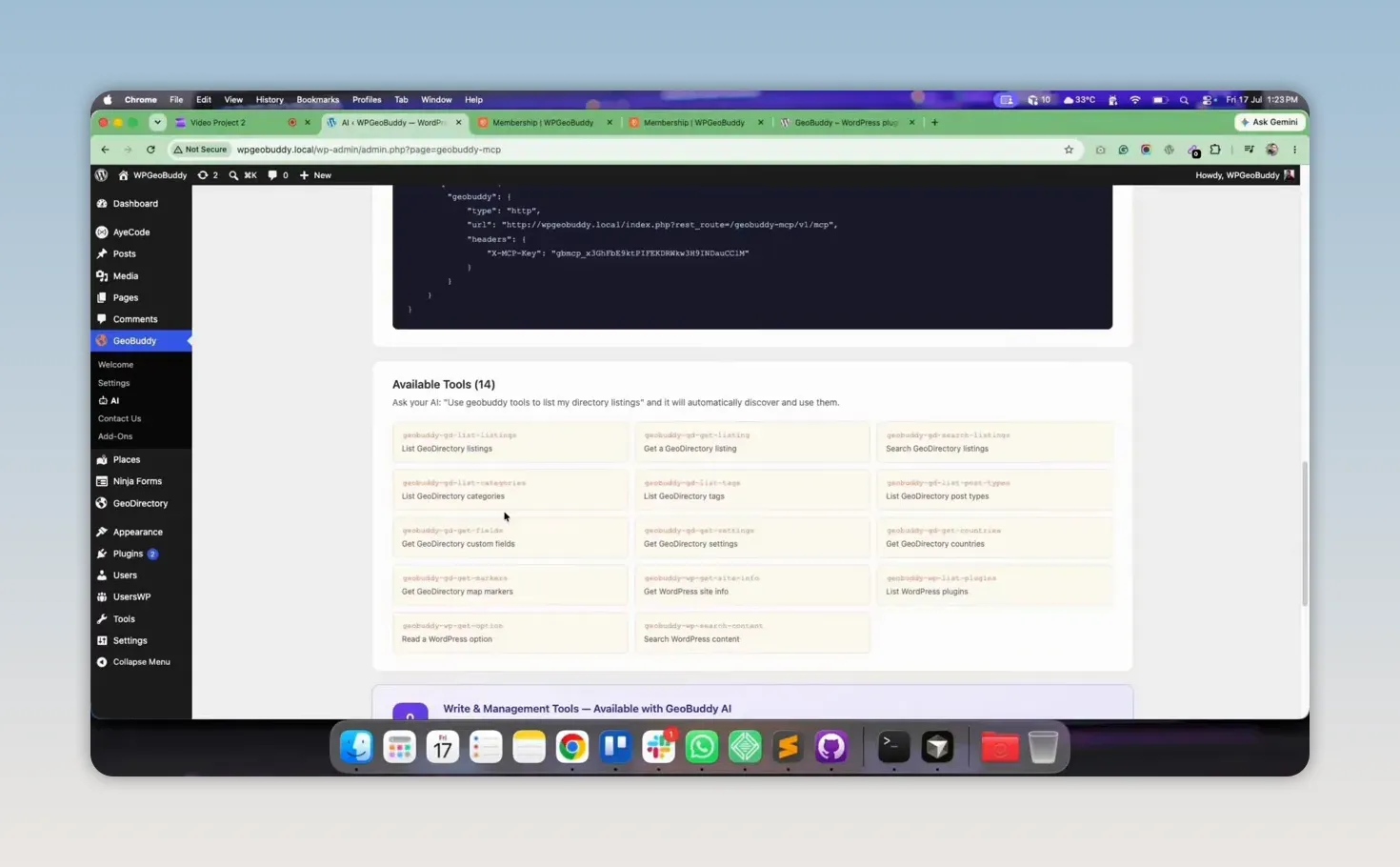The height and width of the screenshot is (867, 1400).
Task: Open the Apple menu
Action: coord(108,99)
